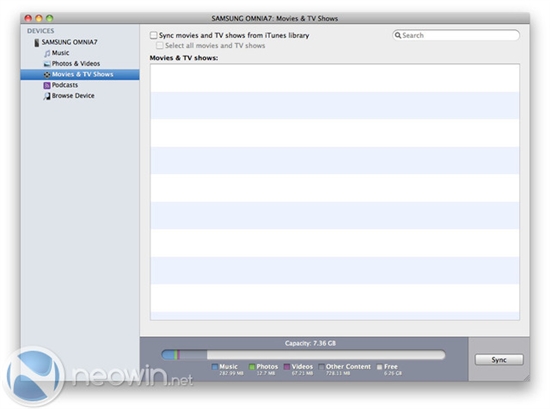Click the Movies & TV Shows film reel icon

(47, 74)
